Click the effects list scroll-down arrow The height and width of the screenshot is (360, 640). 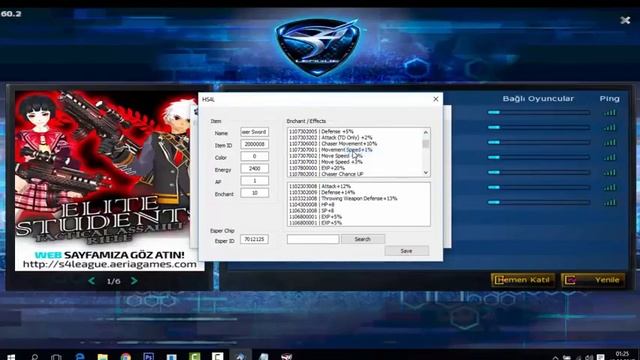(426, 173)
